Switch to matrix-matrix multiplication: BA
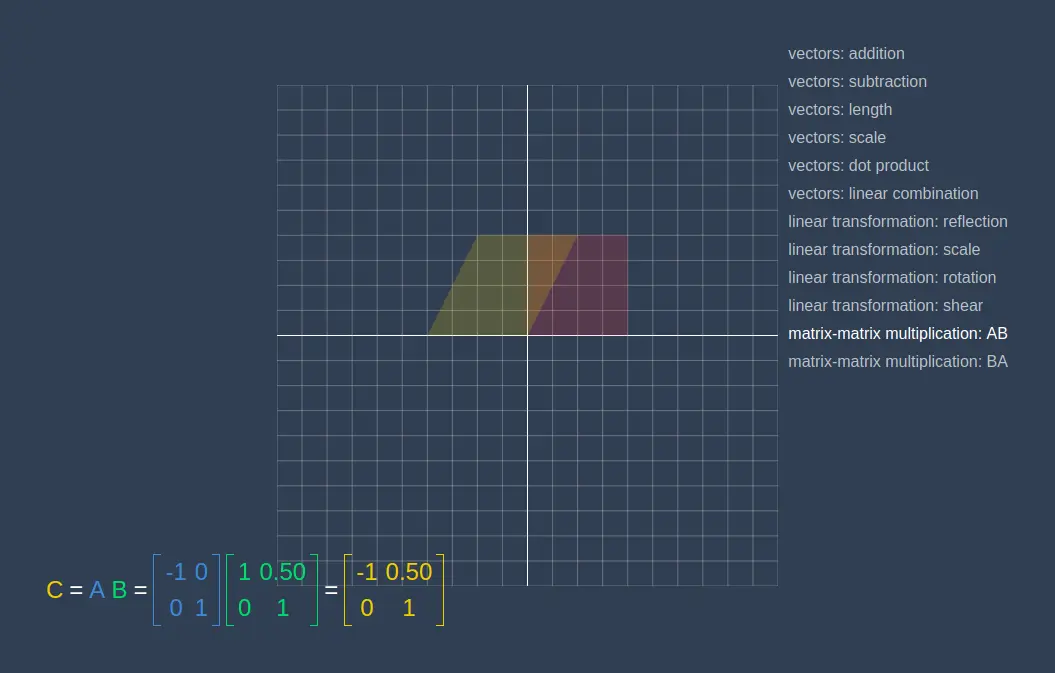 898,361
